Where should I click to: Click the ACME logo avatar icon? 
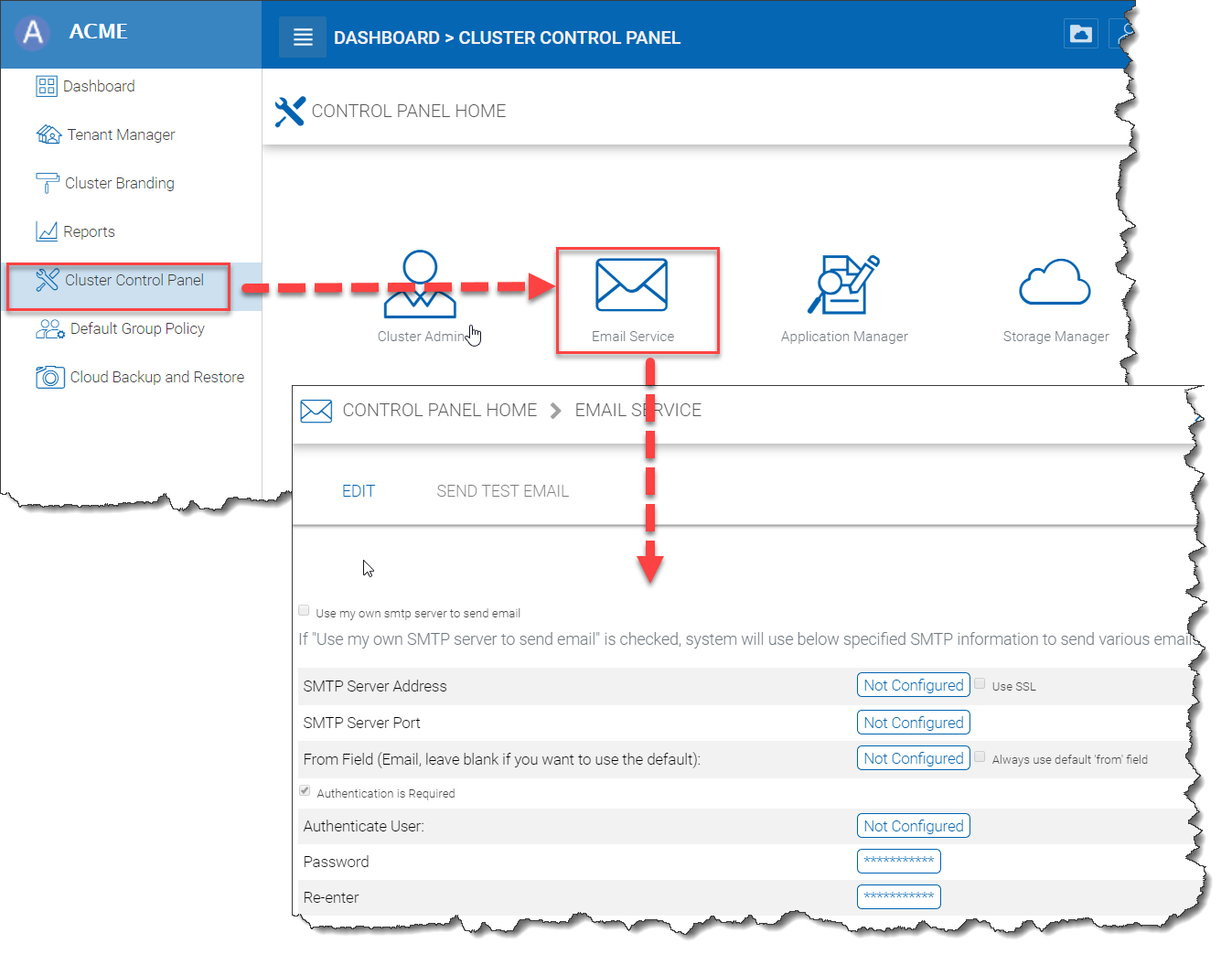click(33, 32)
